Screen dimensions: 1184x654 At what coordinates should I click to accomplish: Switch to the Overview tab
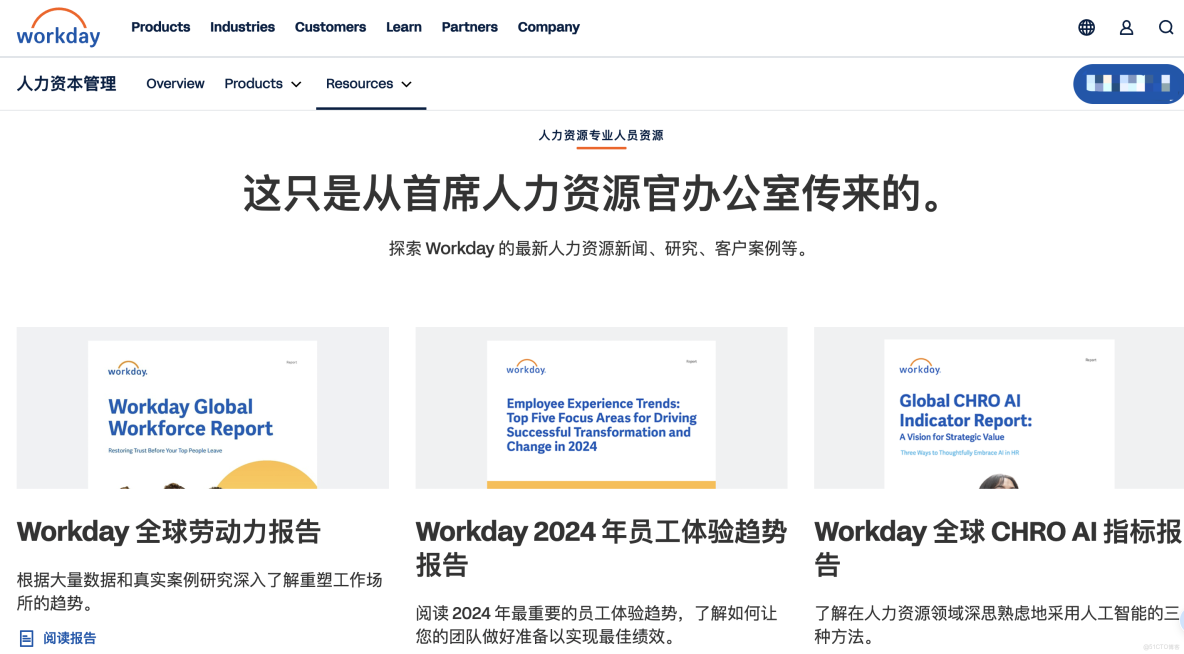pos(175,84)
